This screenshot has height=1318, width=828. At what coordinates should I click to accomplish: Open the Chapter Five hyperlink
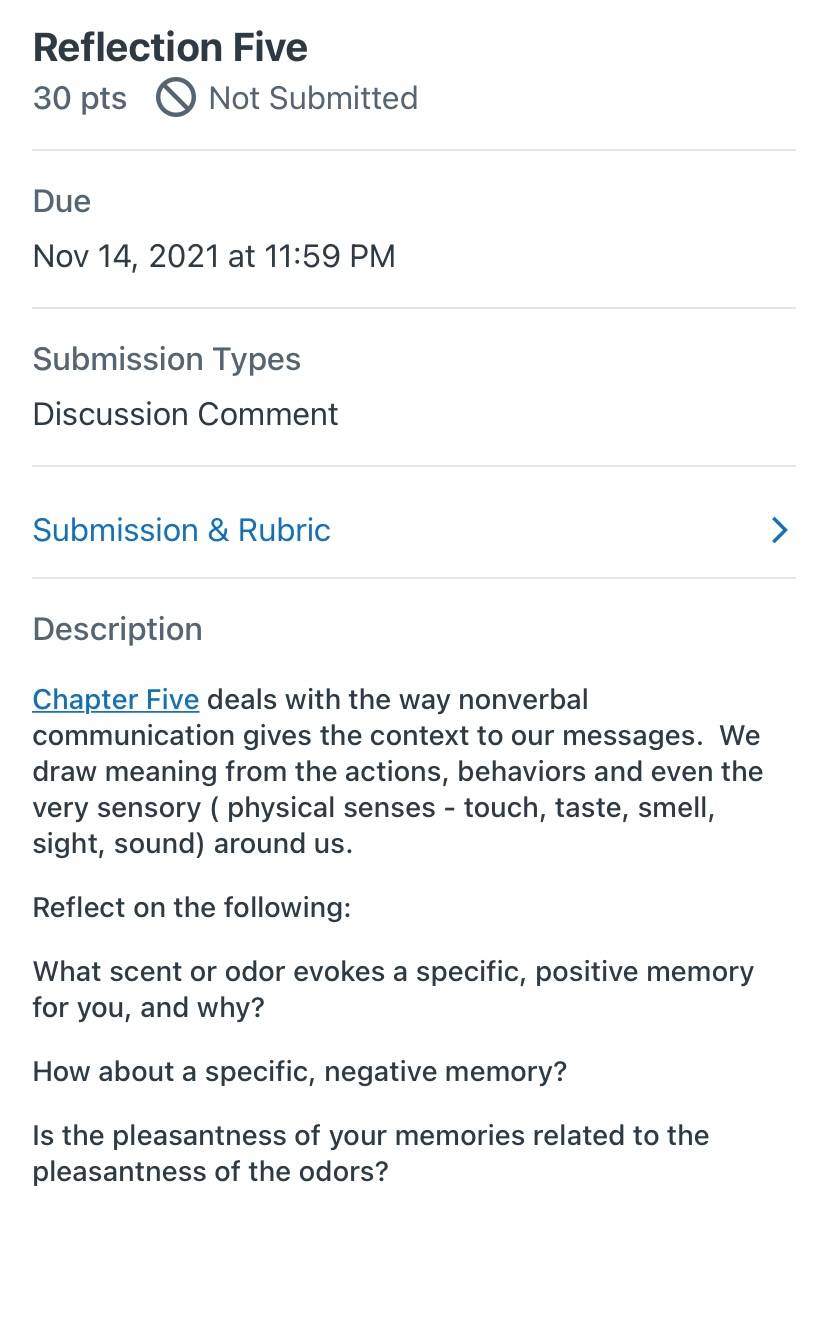click(116, 699)
